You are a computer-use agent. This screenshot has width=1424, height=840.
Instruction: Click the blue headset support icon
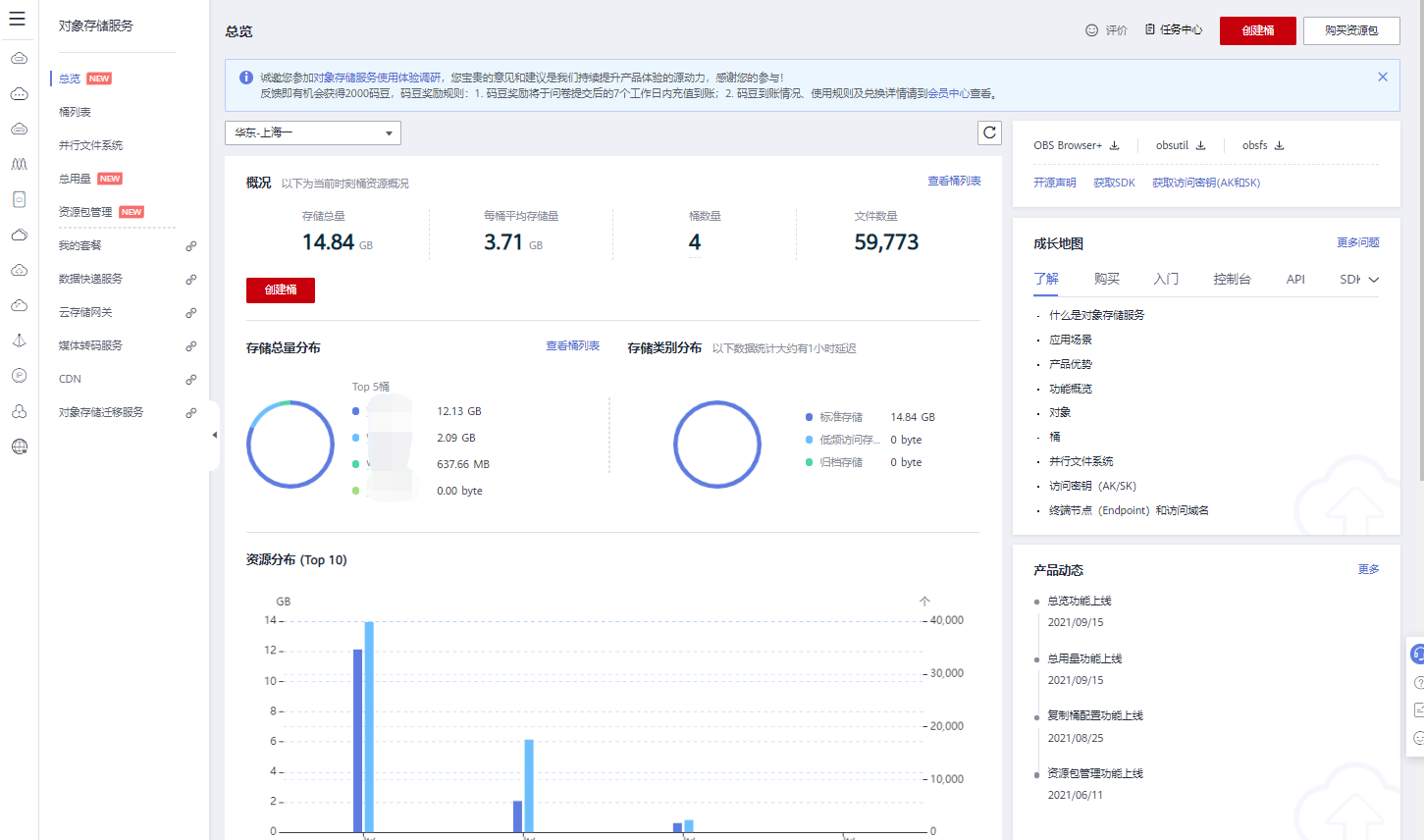tap(1418, 654)
